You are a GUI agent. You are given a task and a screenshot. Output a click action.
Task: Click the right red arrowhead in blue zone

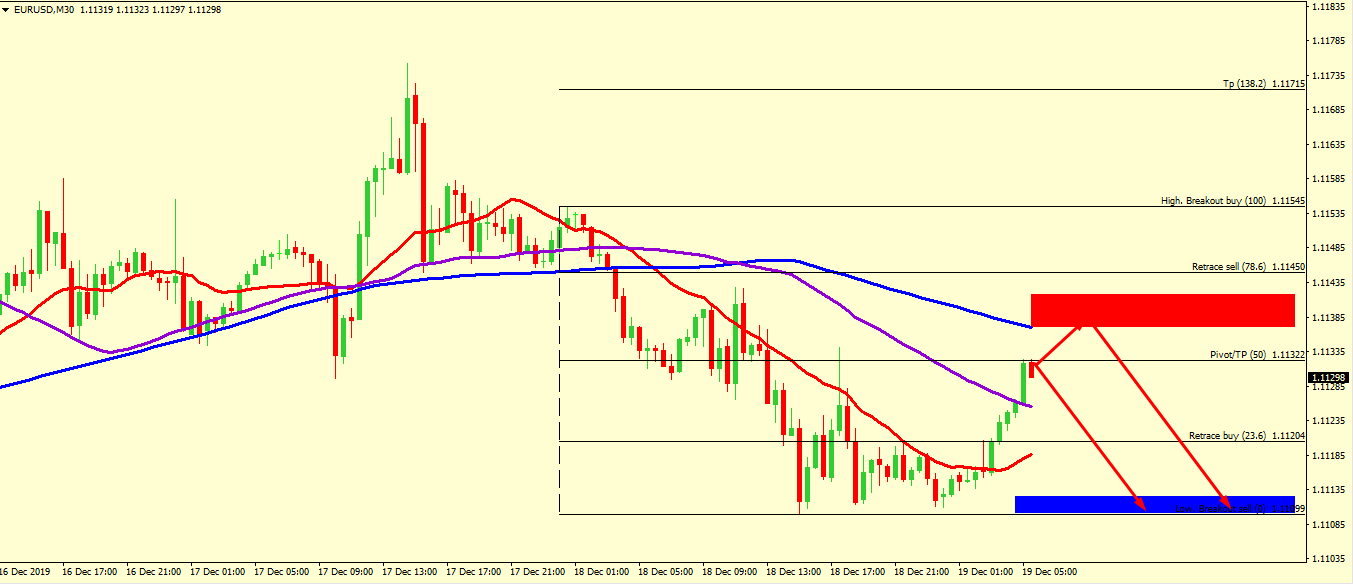click(x=1224, y=503)
